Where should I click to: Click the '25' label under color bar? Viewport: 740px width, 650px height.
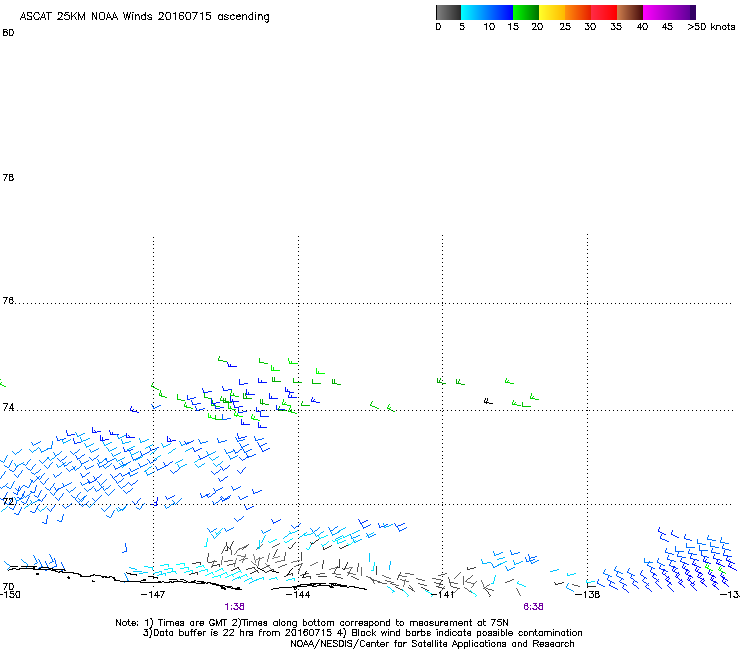[x=565, y=27]
